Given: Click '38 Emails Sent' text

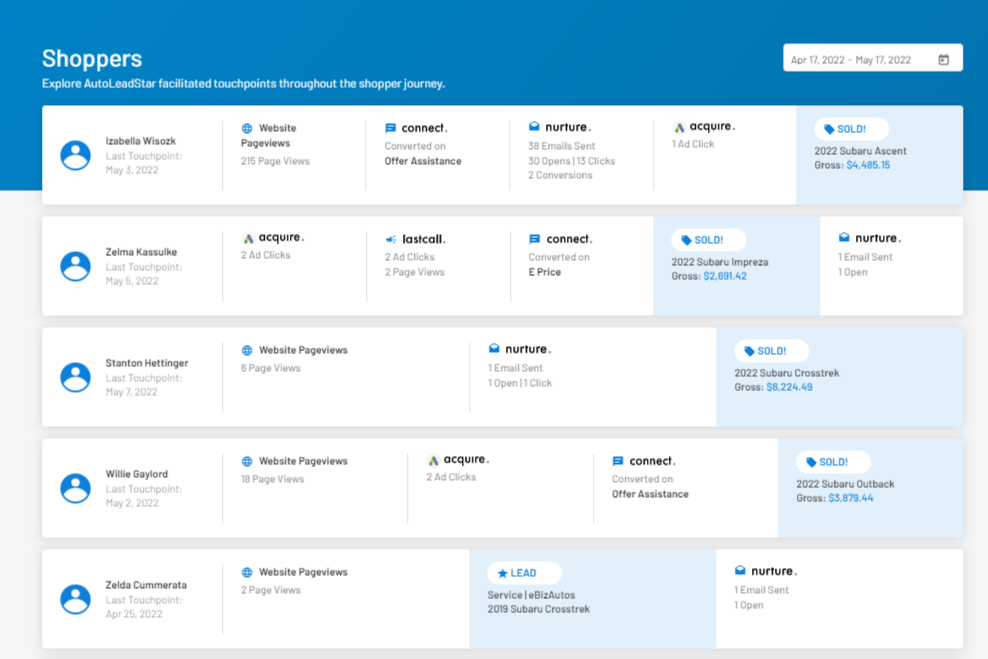Looking at the screenshot, I should click(561, 146).
